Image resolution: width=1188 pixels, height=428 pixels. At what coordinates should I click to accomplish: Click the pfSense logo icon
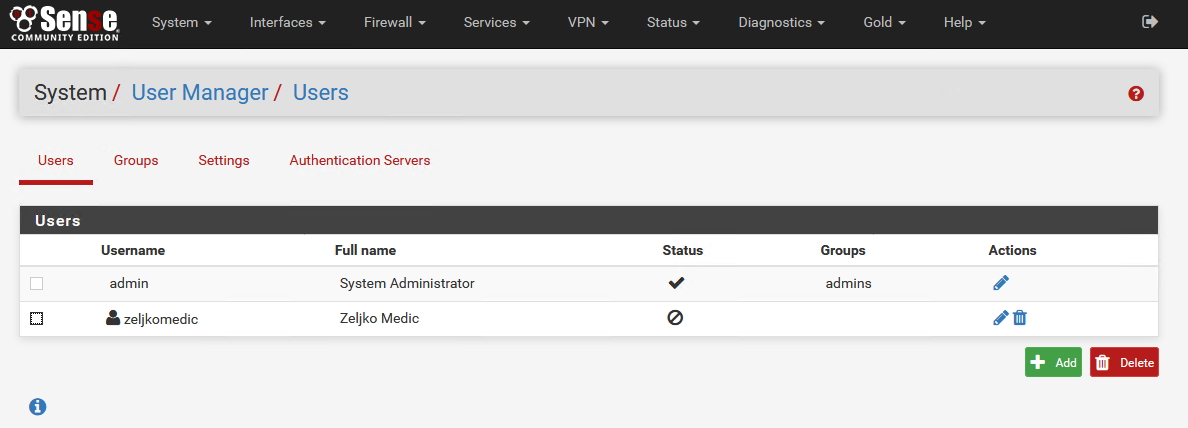(64, 22)
